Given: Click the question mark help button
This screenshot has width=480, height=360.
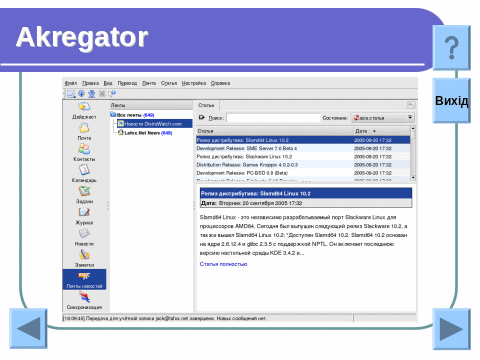Looking at the screenshot, I should 452,48.
